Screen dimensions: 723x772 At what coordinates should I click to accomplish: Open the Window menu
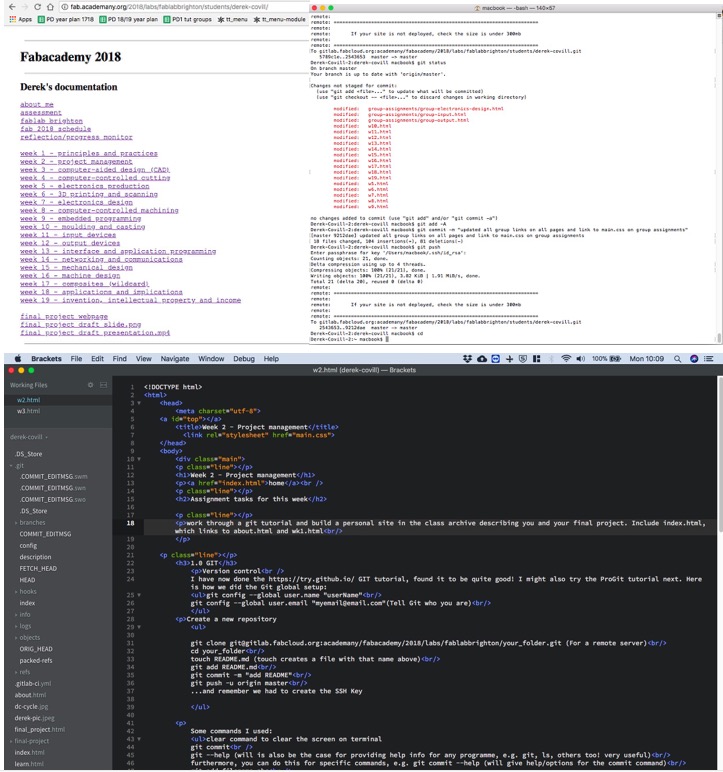[x=211, y=358]
